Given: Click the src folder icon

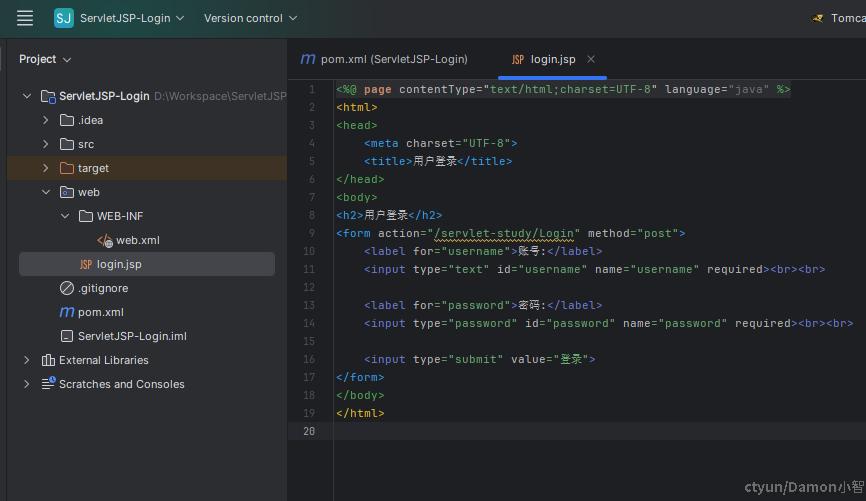Looking at the screenshot, I should point(67,144).
